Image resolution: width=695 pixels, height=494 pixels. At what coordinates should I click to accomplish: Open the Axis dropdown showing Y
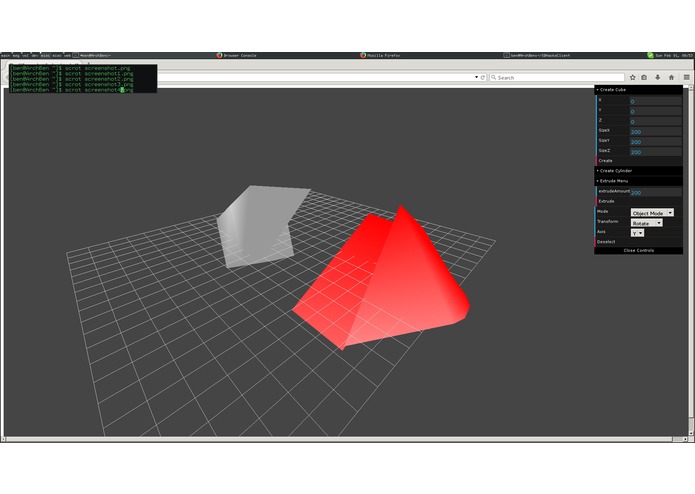pyautogui.click(x=637, y=233)
